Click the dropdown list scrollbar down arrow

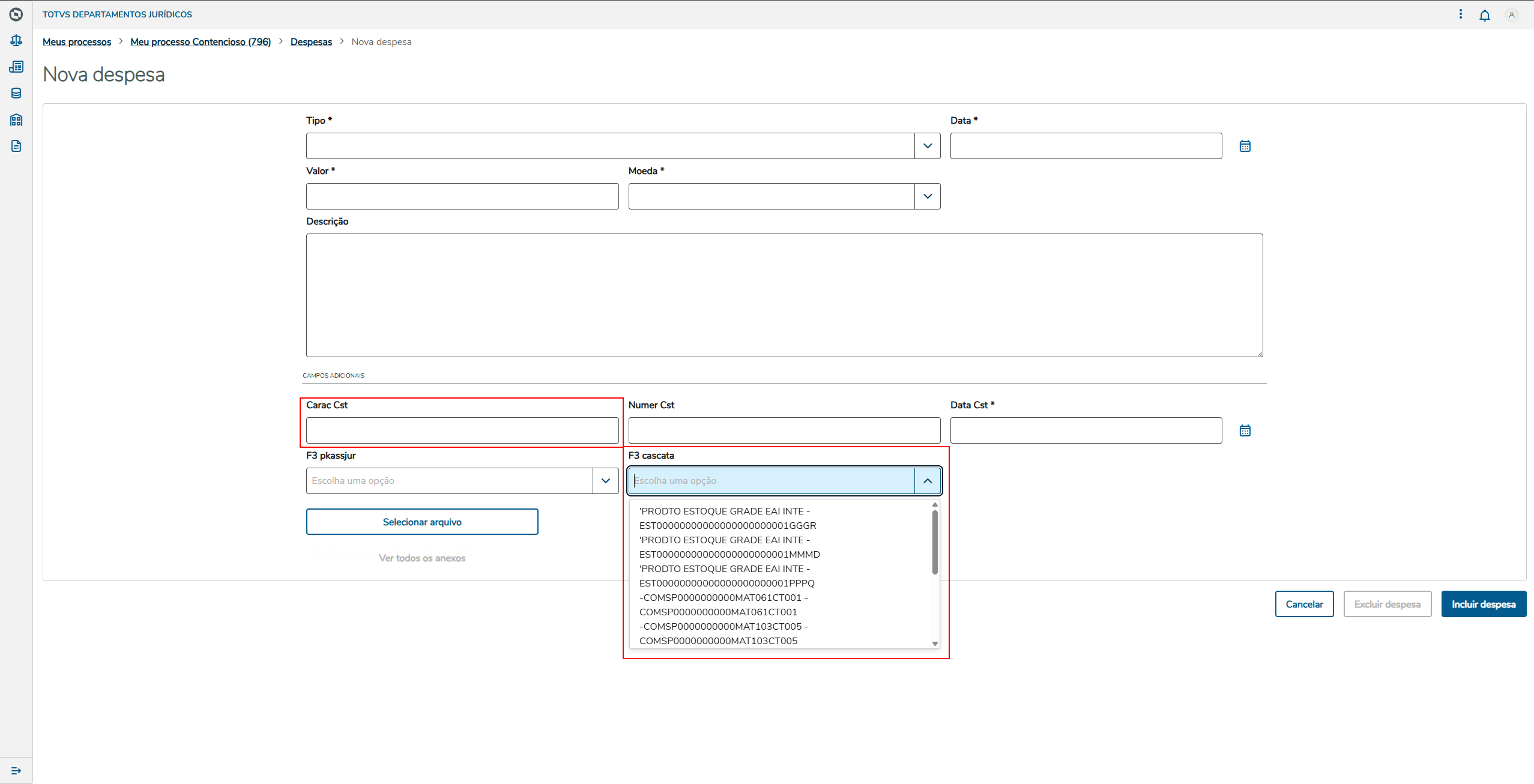935,644
